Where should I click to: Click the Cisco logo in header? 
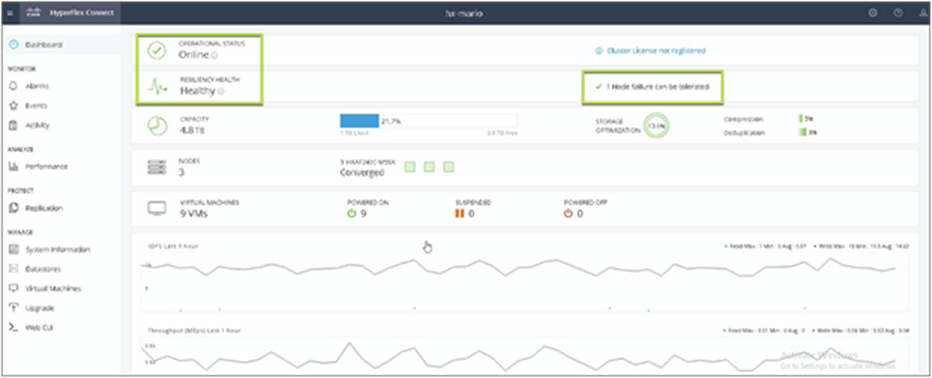tap(34, 12)
